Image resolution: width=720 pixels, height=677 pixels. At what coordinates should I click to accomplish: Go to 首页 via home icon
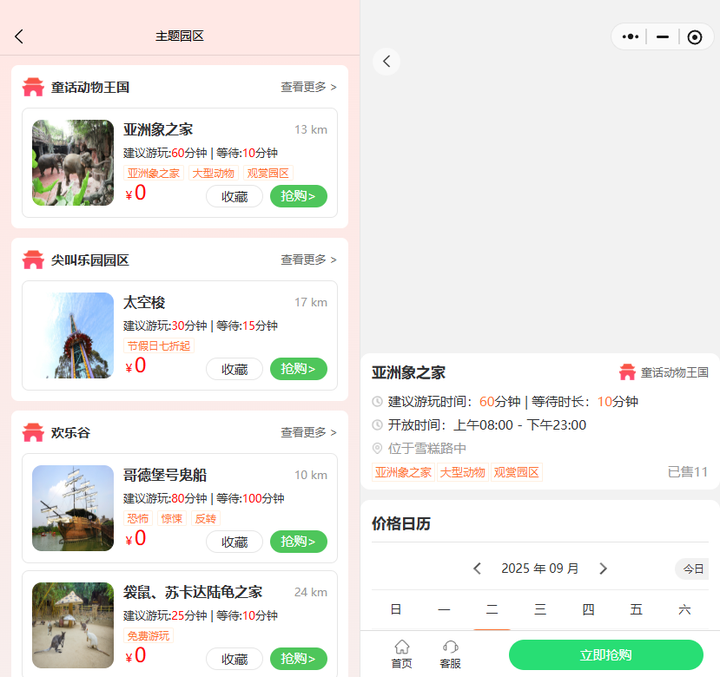click(x=402, y=654)
